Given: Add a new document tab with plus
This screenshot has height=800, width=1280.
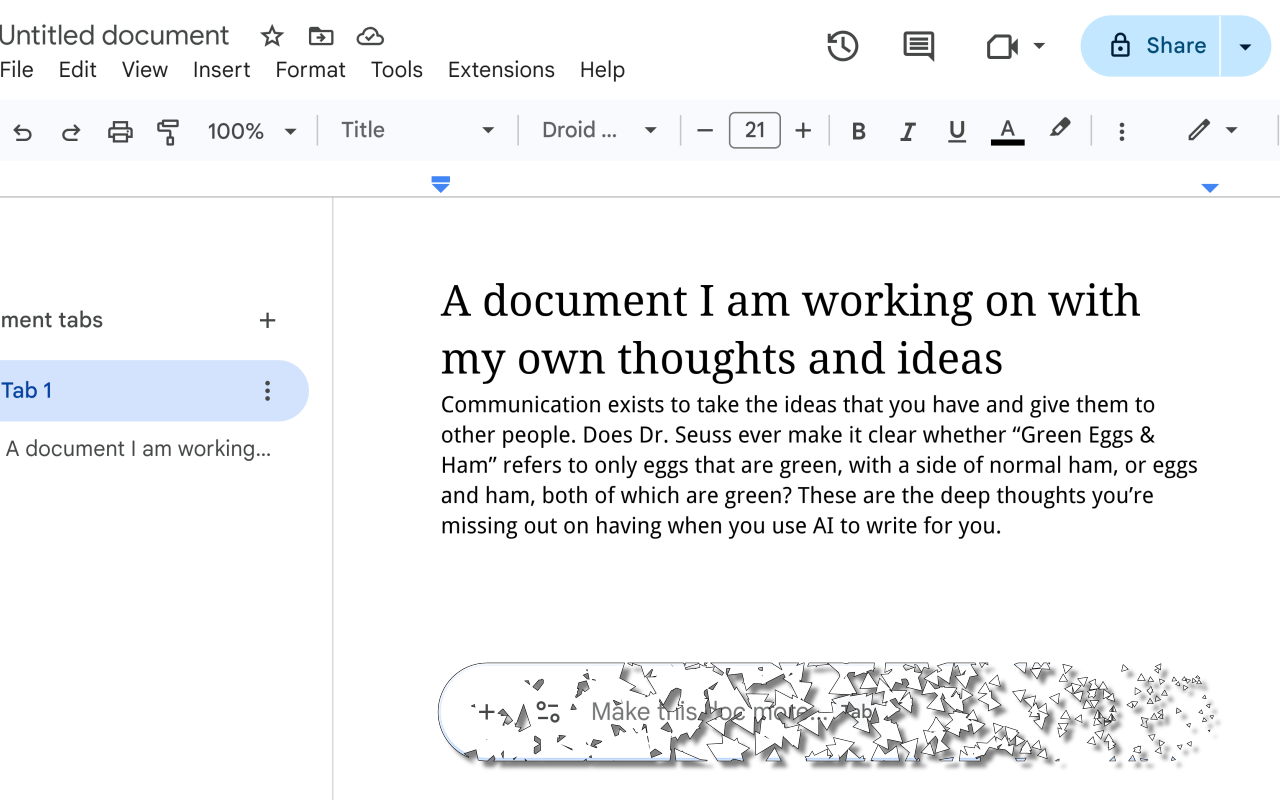Looking at the screenshot, I should point(267,320).
